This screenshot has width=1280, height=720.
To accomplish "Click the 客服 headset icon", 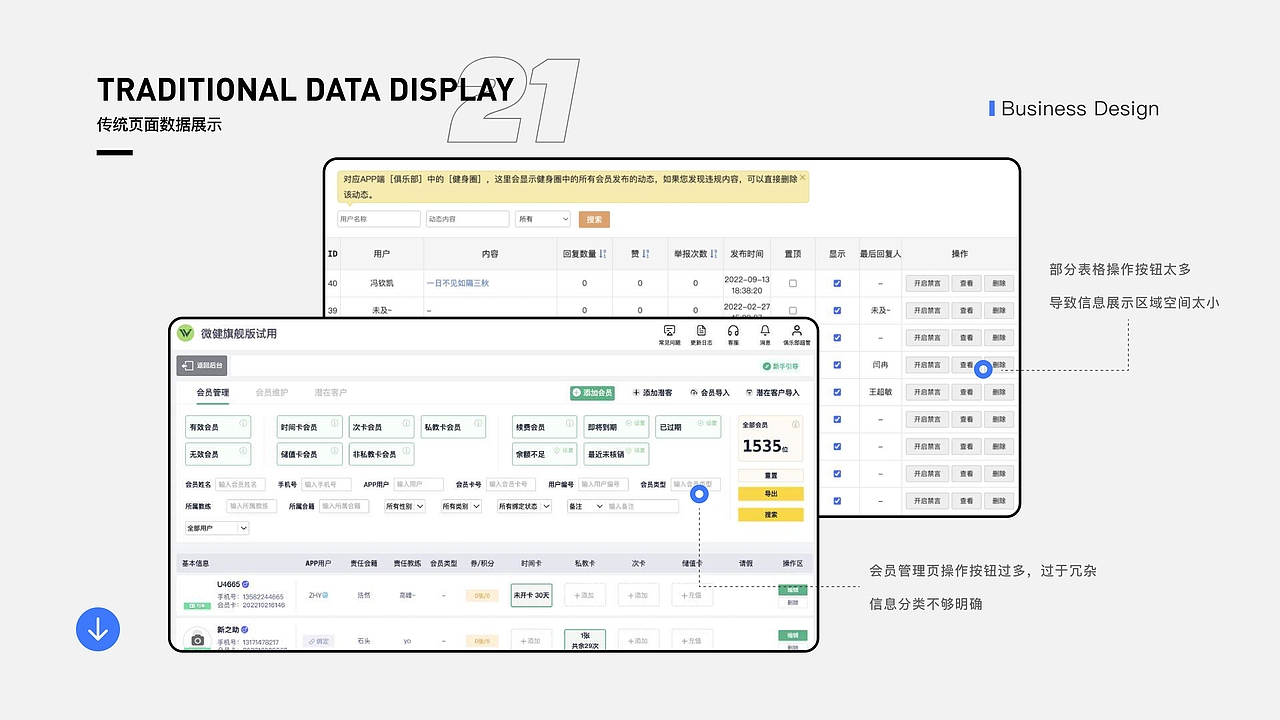I will (733, 331).
